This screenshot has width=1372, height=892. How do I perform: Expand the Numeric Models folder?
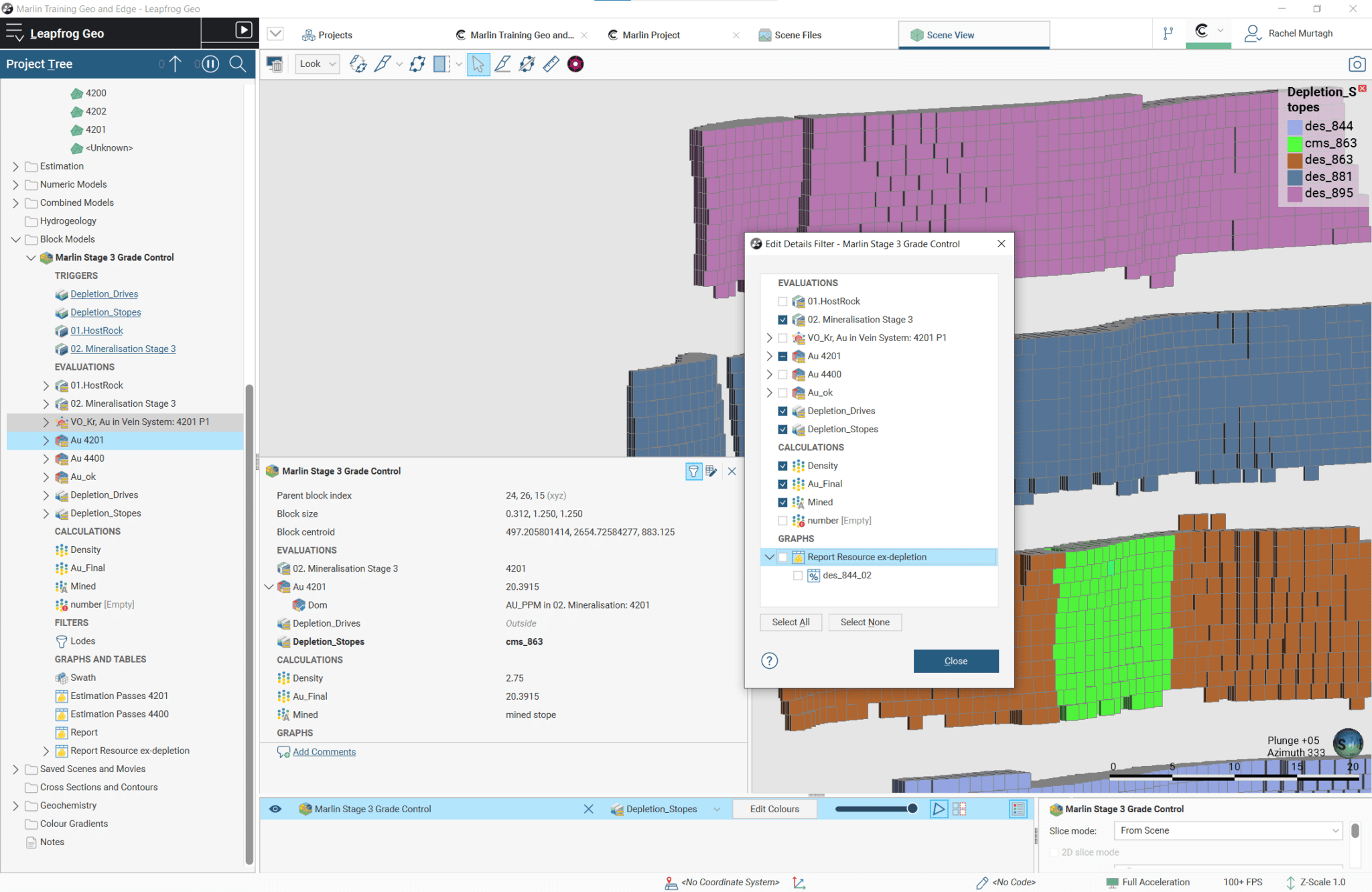(15, 184)
